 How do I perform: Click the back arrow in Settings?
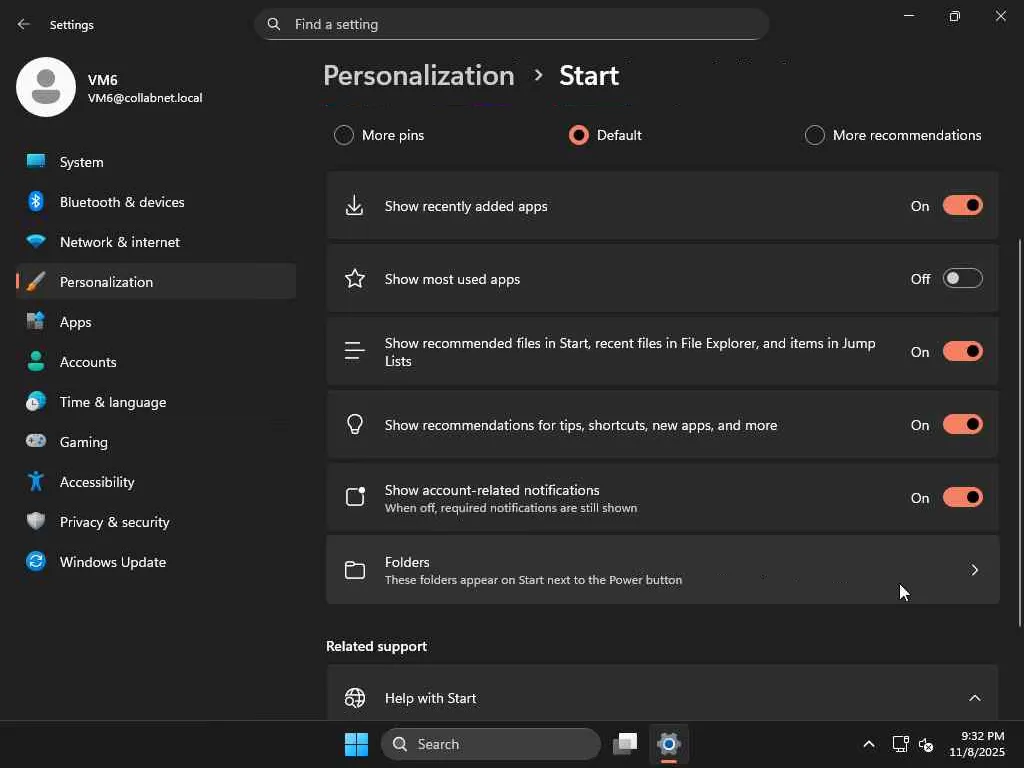pyautogui.click(x=24, y=24)
